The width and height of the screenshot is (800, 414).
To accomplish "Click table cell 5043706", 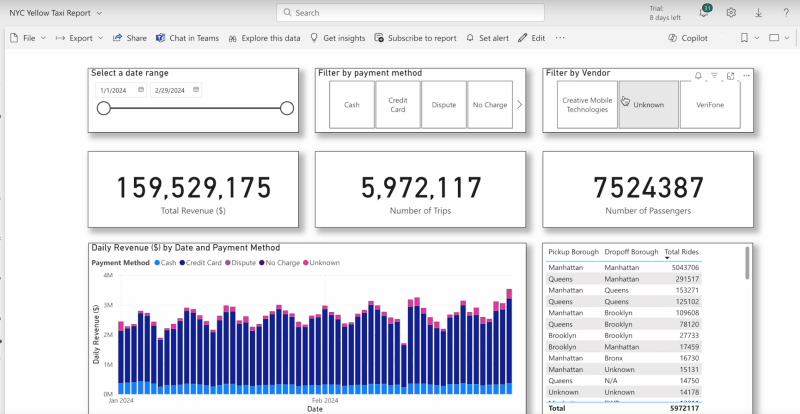I will [686, 267].
